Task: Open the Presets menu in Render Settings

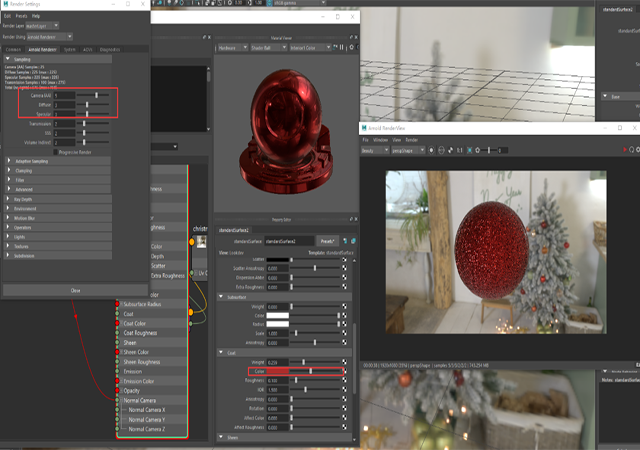Action: point(21,16)
